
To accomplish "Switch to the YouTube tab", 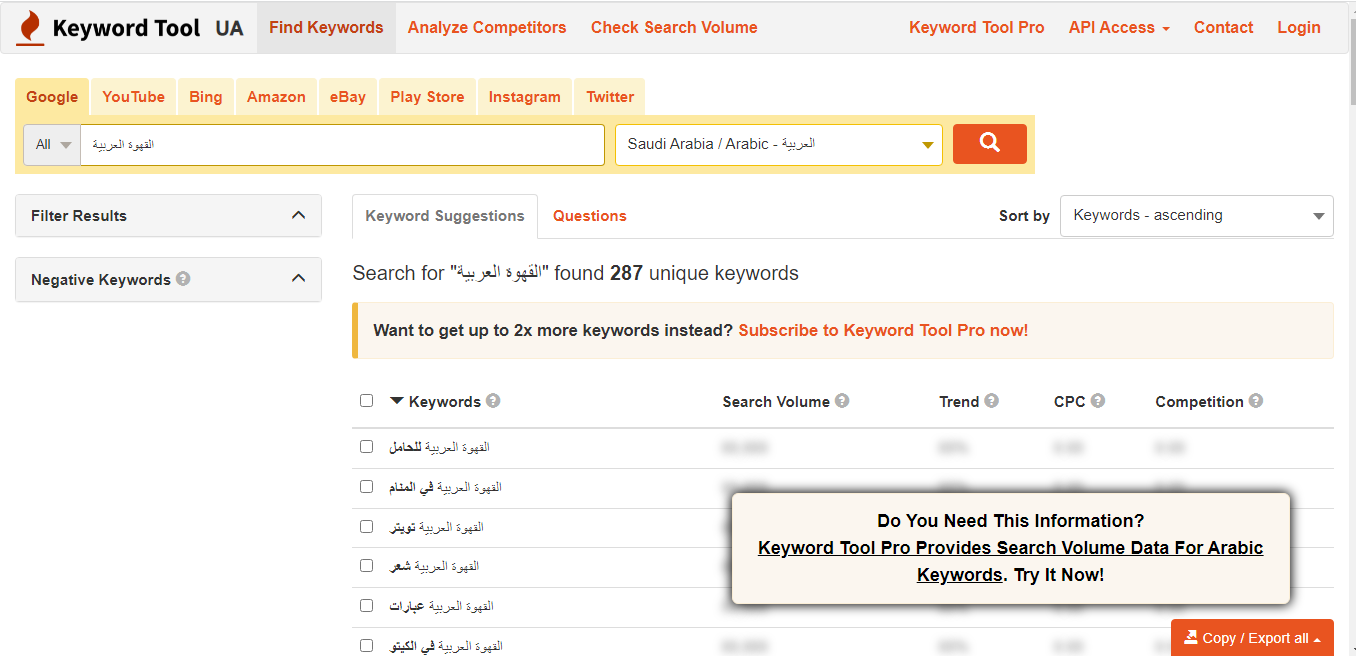I will pos(133,97).
